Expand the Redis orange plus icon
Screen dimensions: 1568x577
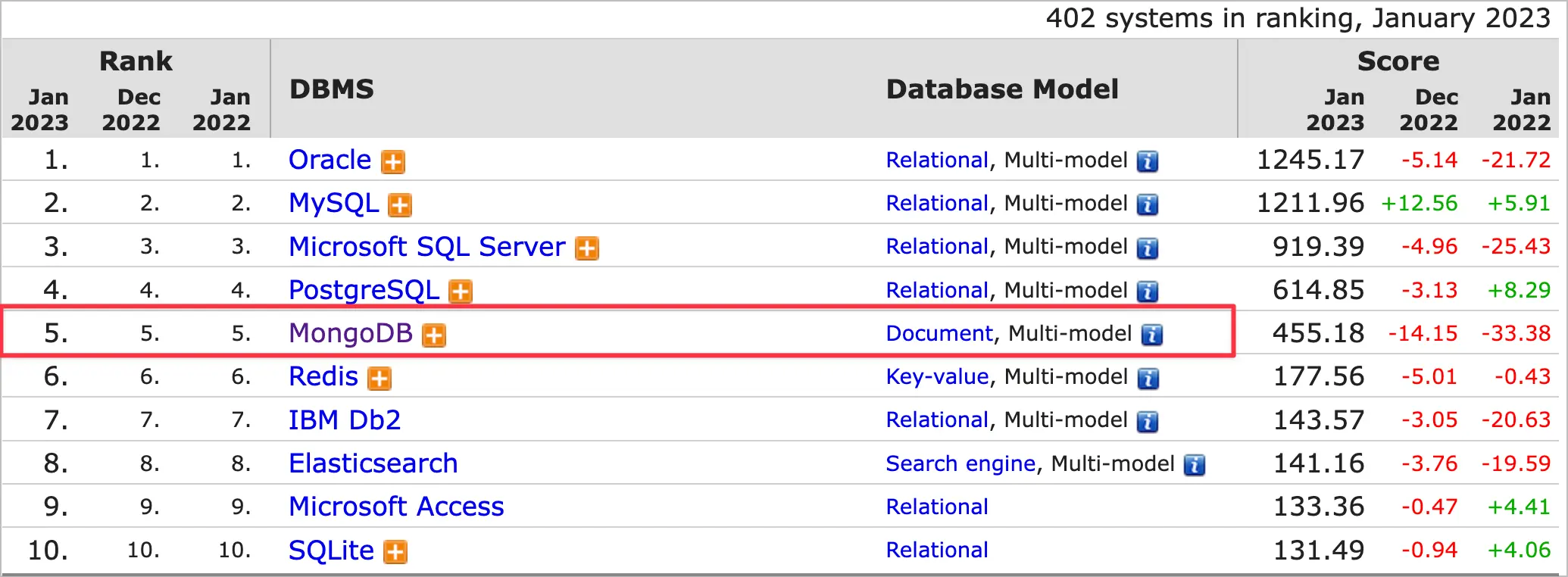(379, 378)
